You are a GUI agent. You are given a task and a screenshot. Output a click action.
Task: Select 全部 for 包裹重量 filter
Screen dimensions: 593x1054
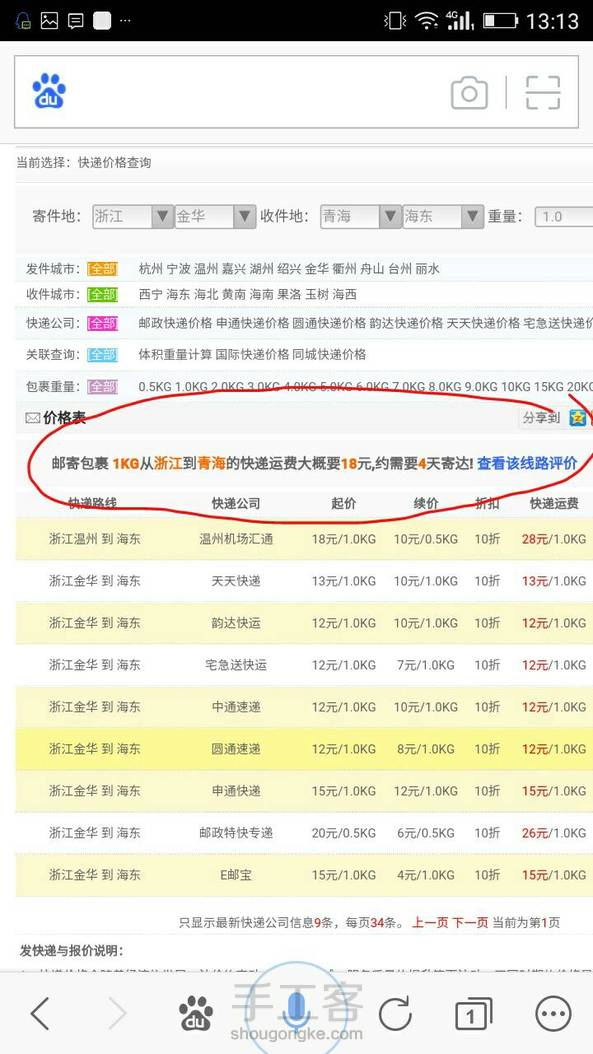(102, 387)
